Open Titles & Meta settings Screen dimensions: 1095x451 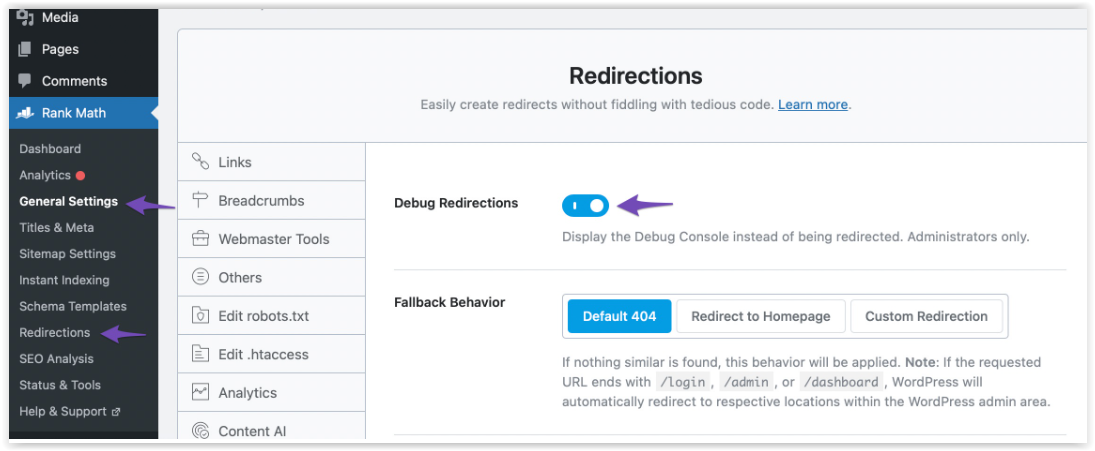[57, 228]
